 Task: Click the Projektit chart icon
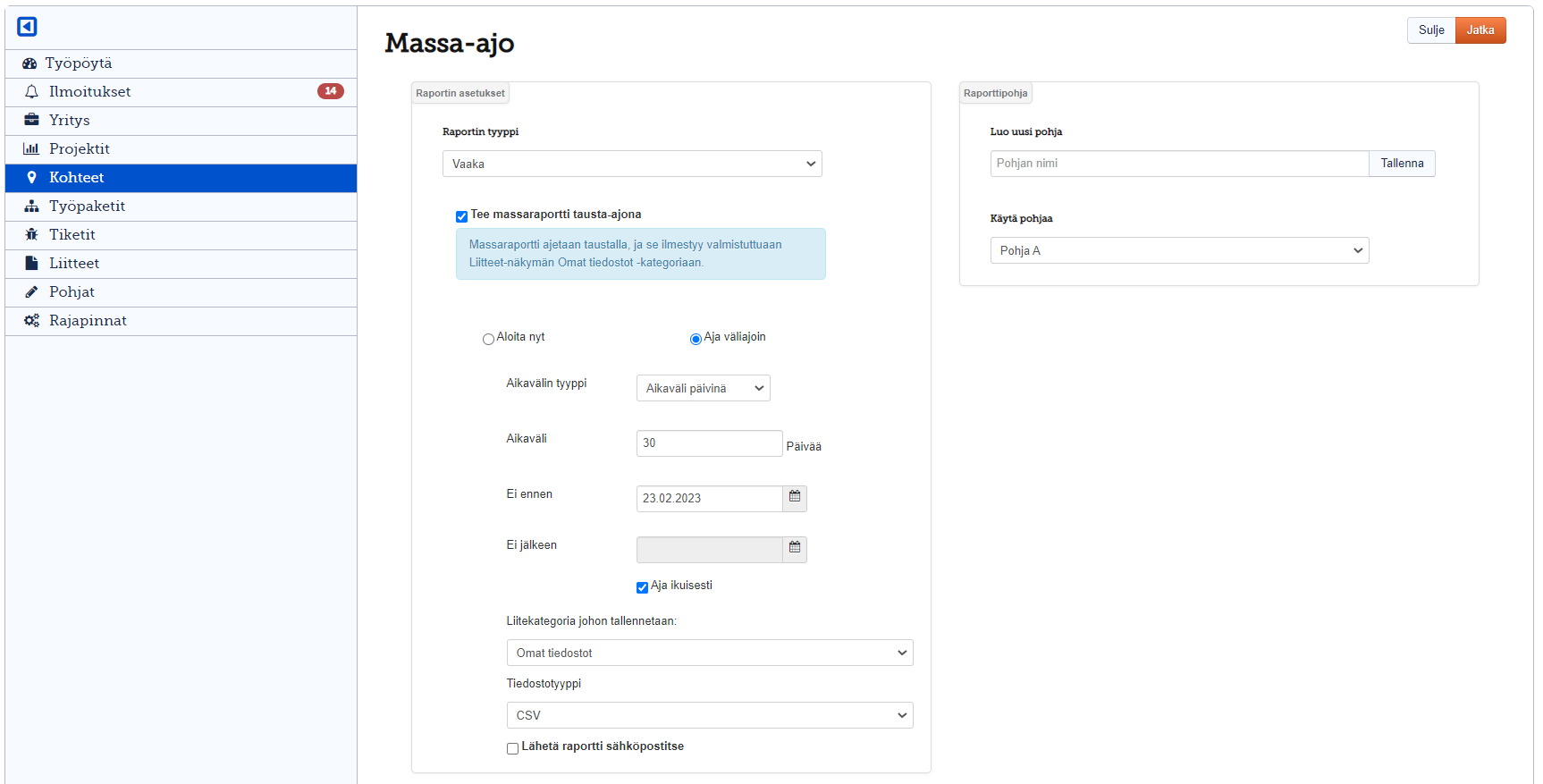tap(31, 148)
